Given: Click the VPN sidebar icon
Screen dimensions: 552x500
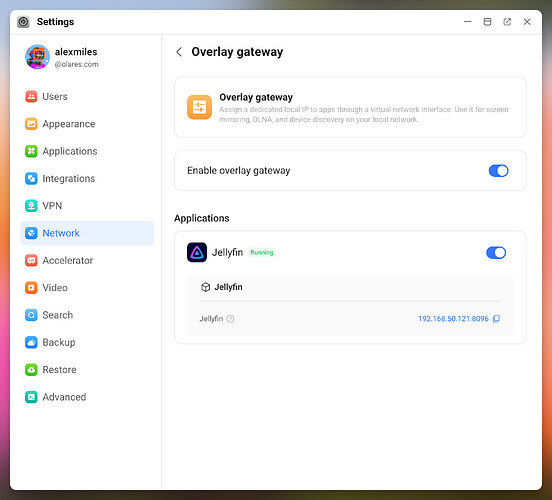Looking at the screenshot, I should tap(31, 206).
